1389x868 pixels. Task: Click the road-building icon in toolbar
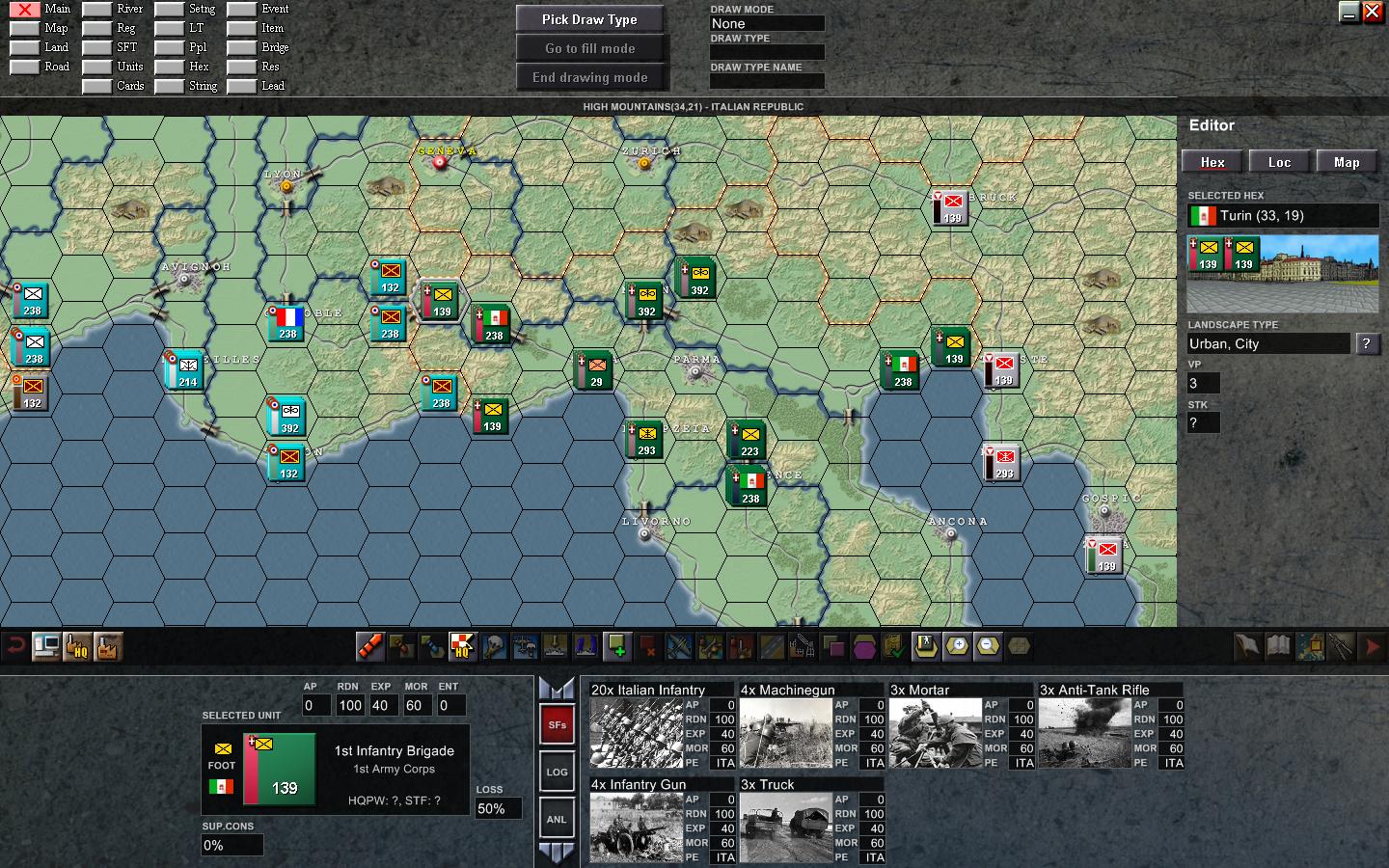click(772, 646)
